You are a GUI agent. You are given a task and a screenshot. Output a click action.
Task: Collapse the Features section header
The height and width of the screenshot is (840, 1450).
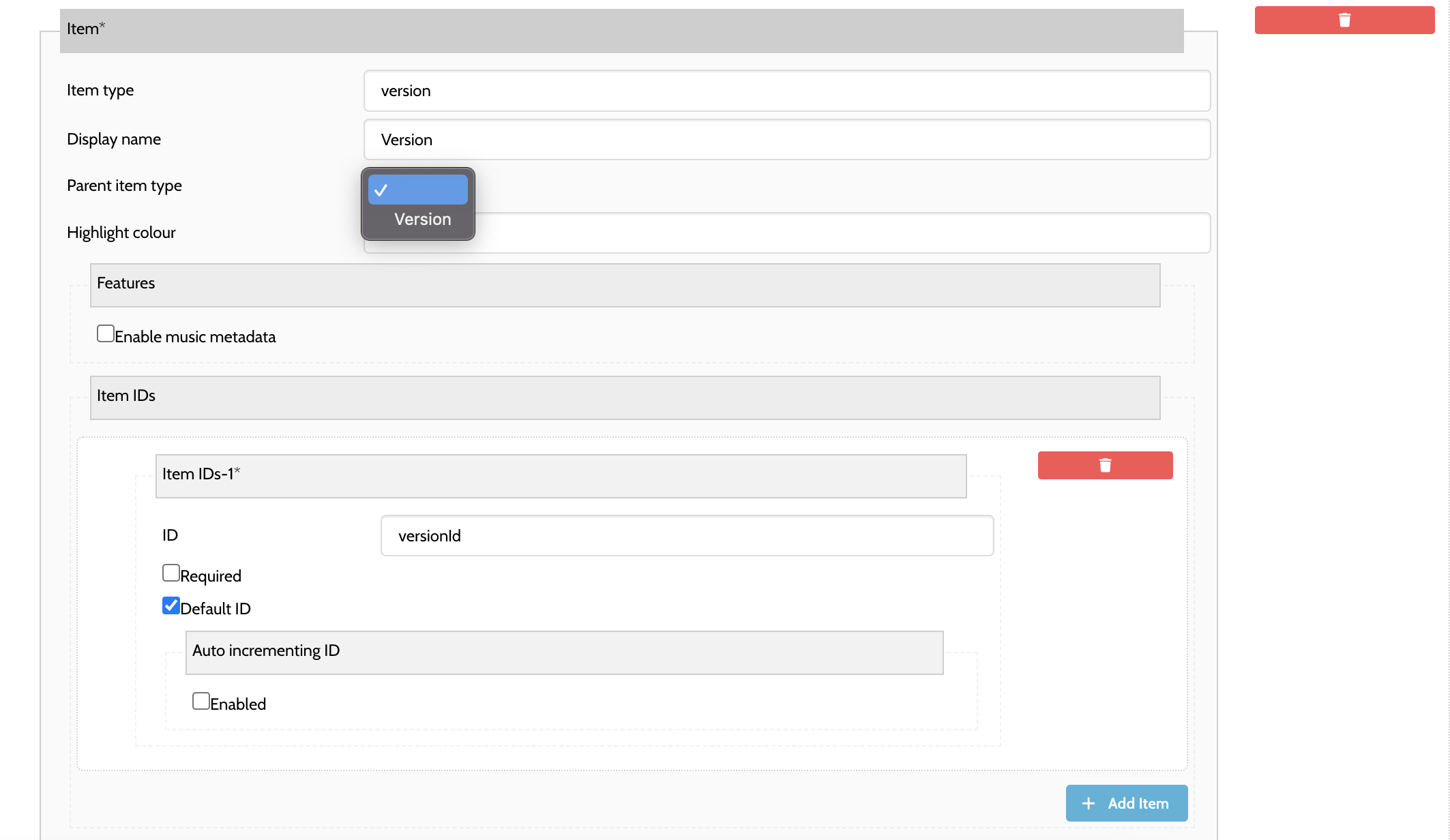tap(624, 285)
